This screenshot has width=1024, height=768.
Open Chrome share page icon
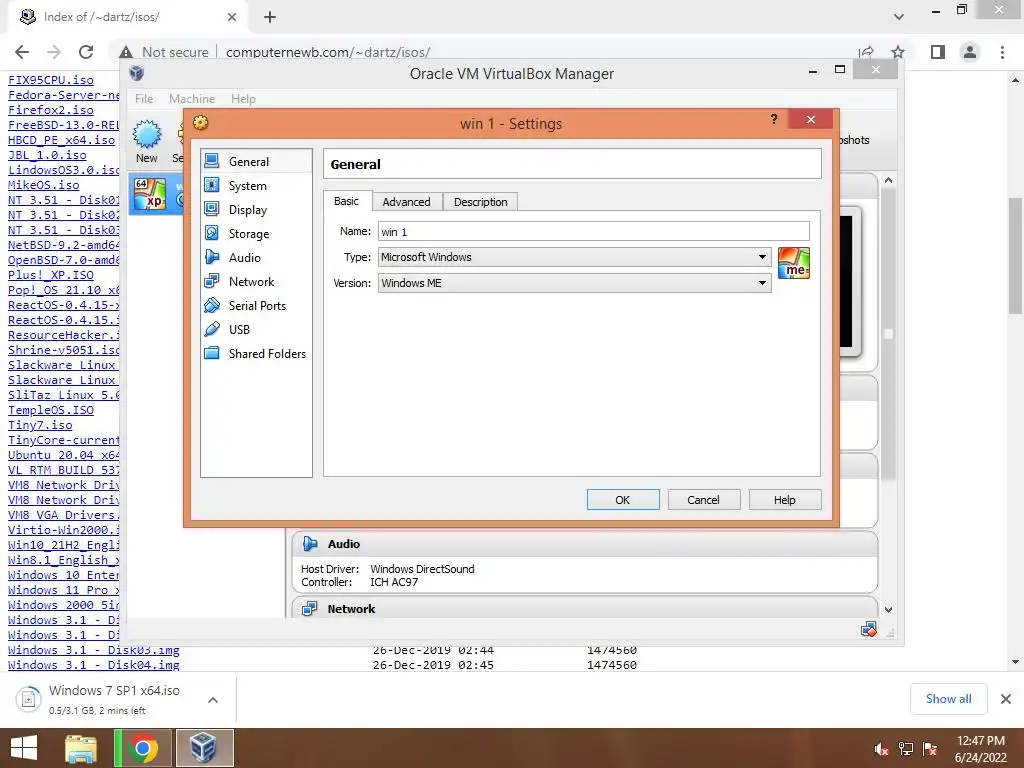pyautogui.click(x=867, y=52)
